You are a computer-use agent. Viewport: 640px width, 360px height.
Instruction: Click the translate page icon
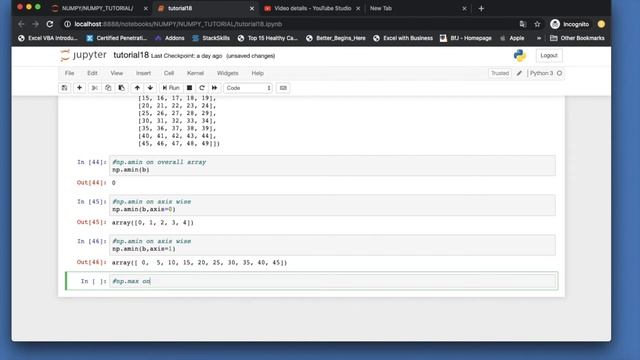point(522,24)
